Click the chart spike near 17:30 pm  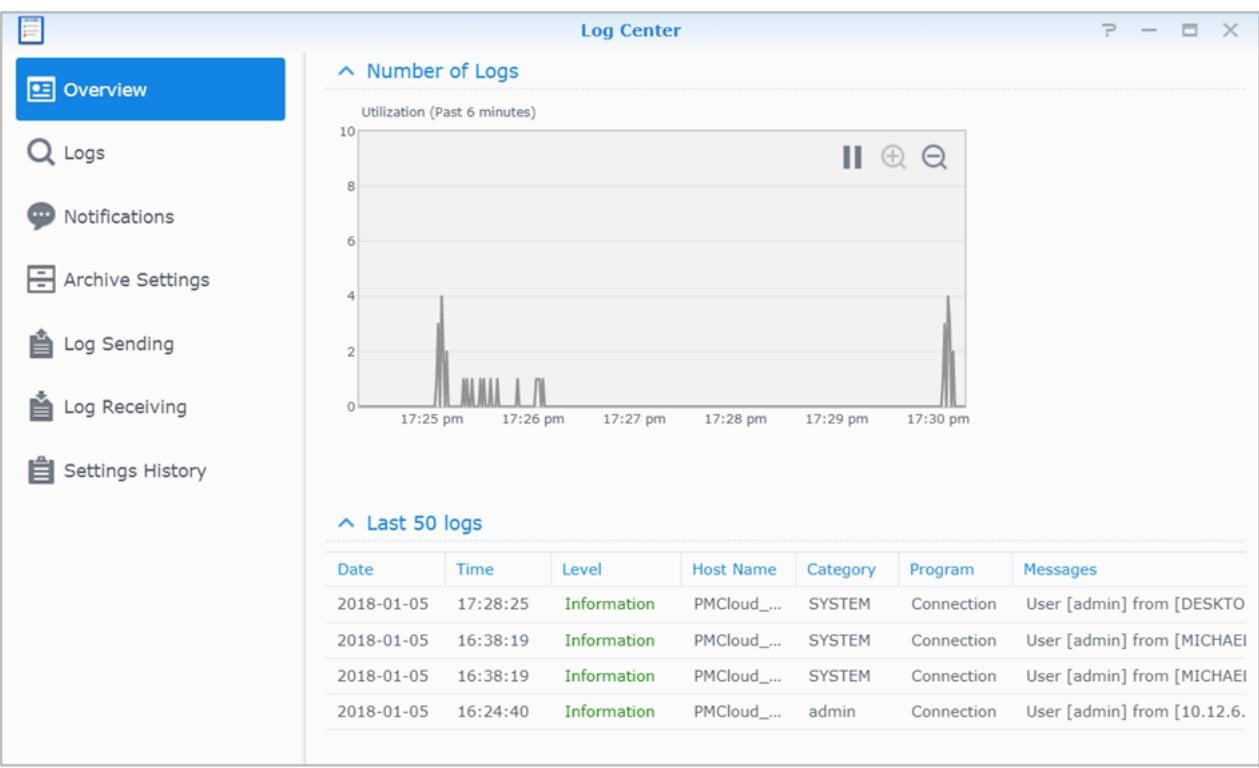[948, 350]
